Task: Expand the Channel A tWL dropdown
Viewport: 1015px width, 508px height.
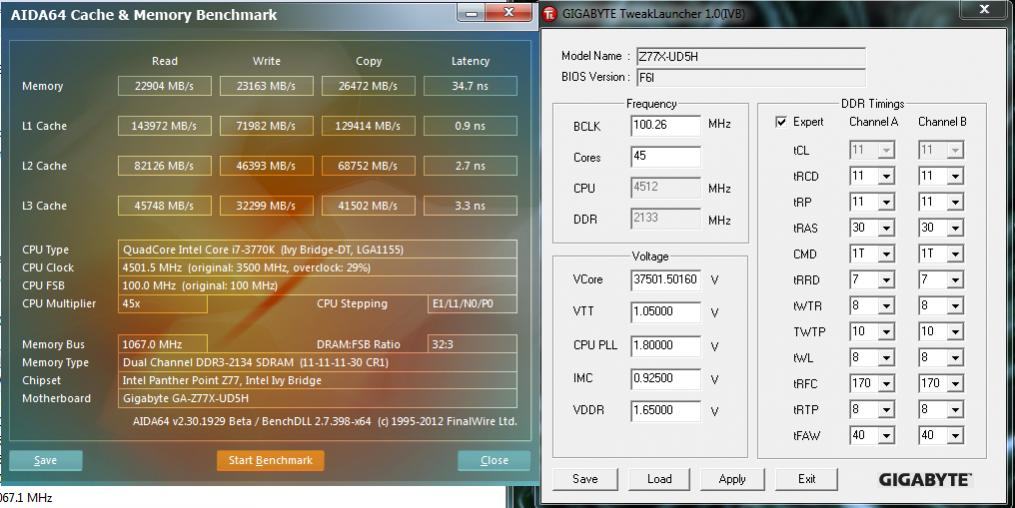Action: (x=886, y=357)
